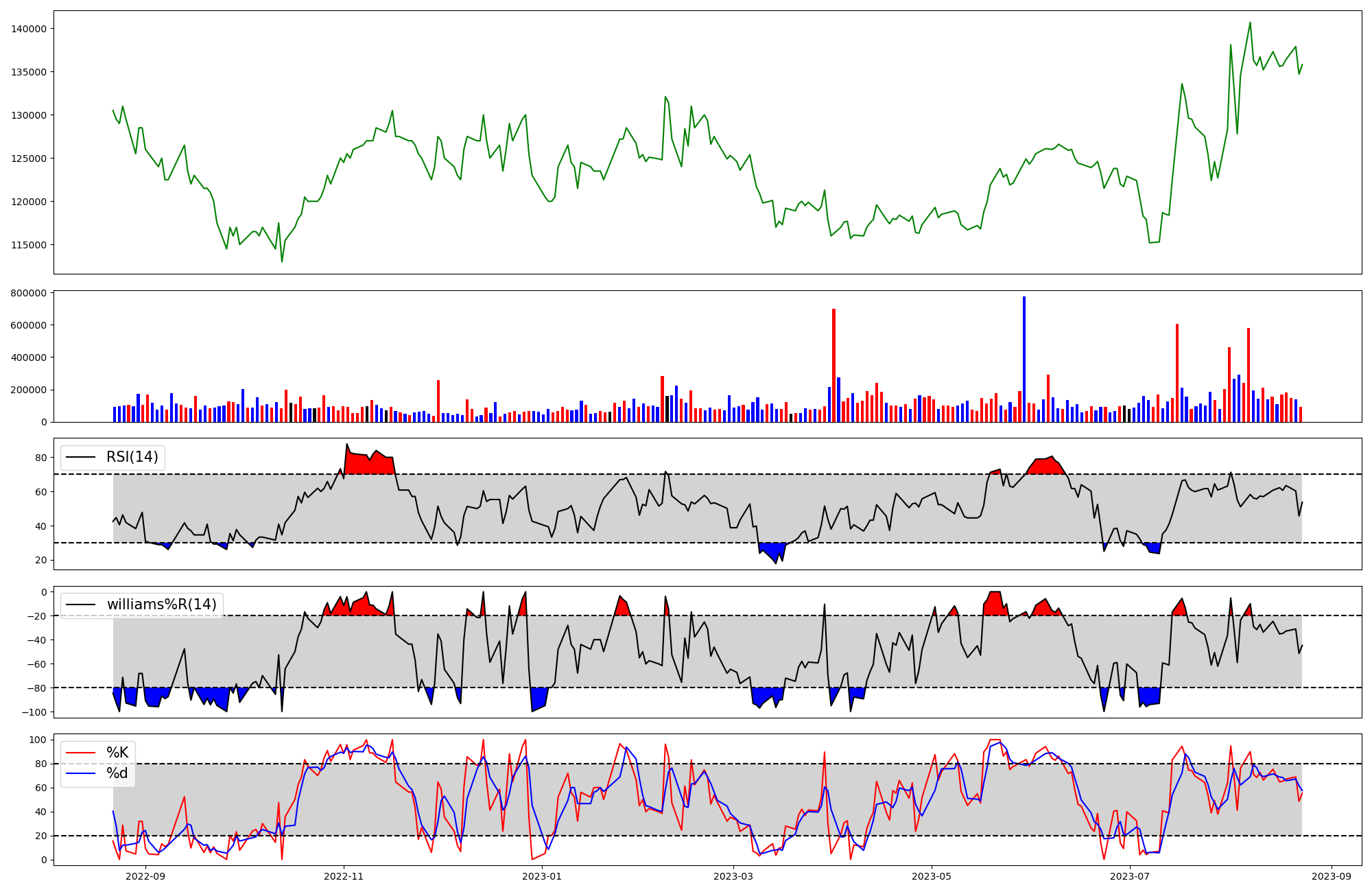The height and width of the screenshot is (892, 1372).
Task: Click the -100 Williams axis label
Action: click(33, 712)
